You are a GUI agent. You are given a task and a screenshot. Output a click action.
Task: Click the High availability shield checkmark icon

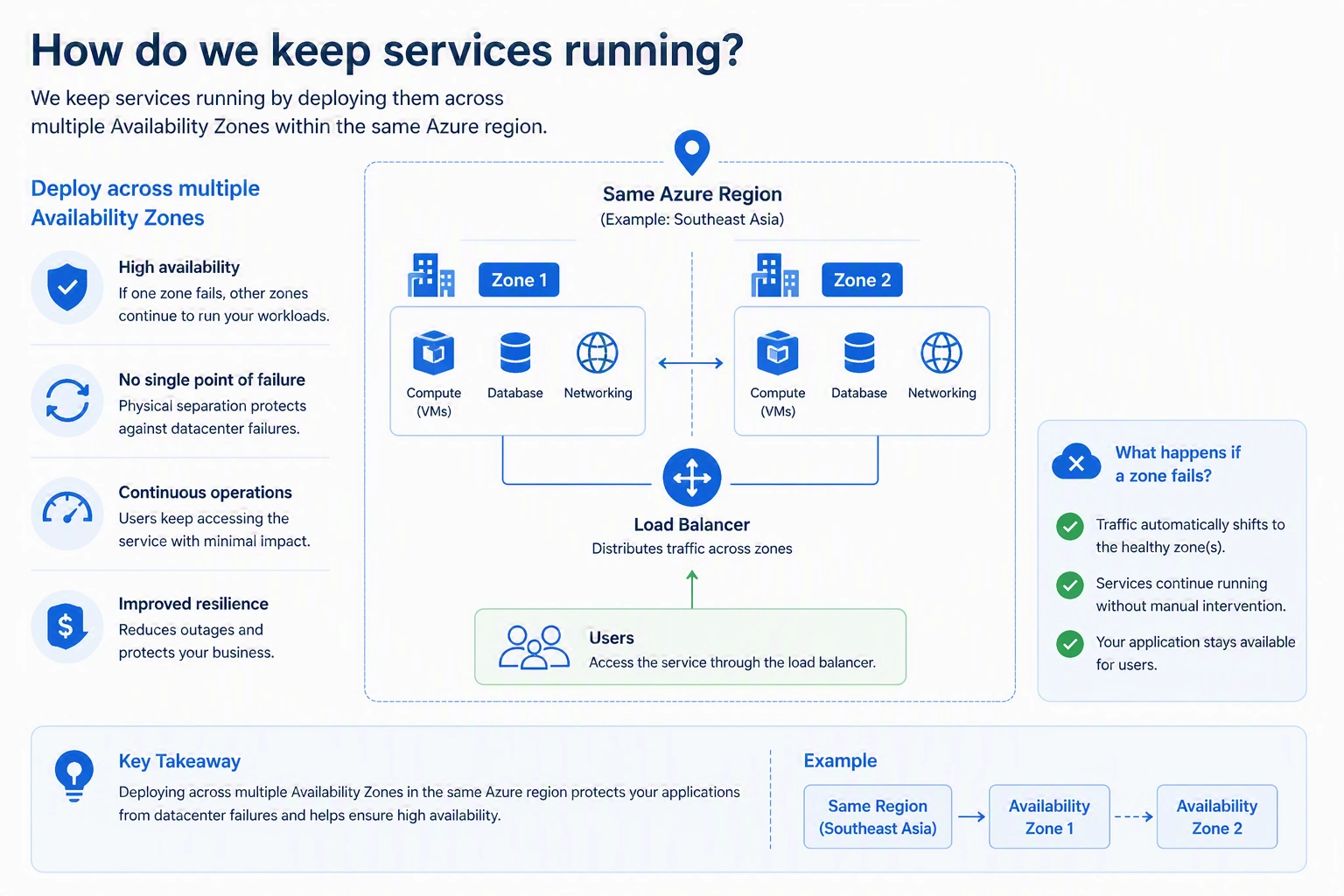point(67,287)
